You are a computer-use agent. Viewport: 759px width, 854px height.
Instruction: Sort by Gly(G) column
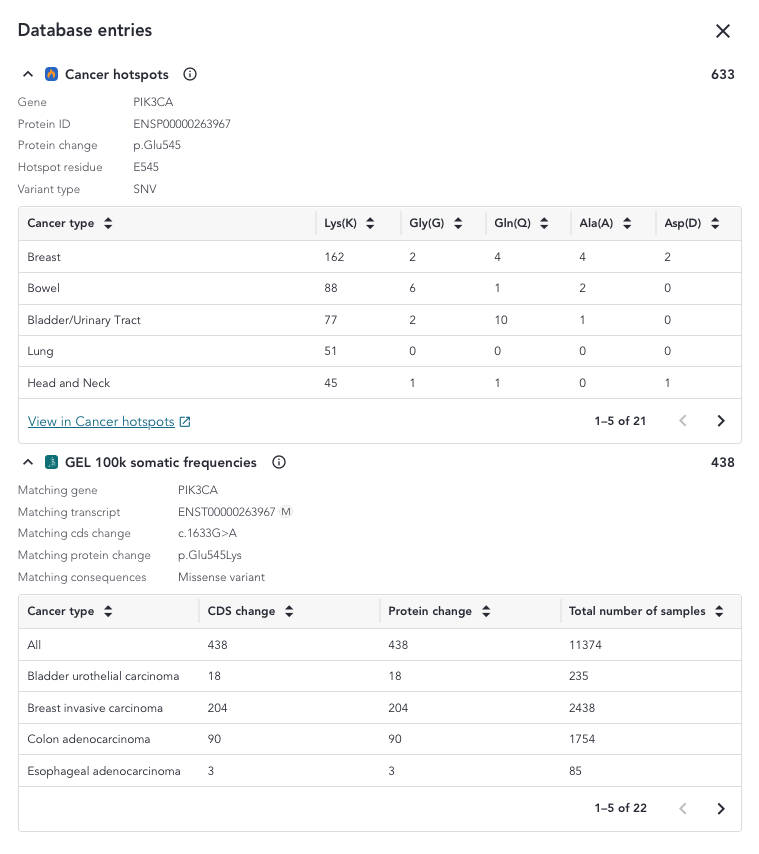457,224
